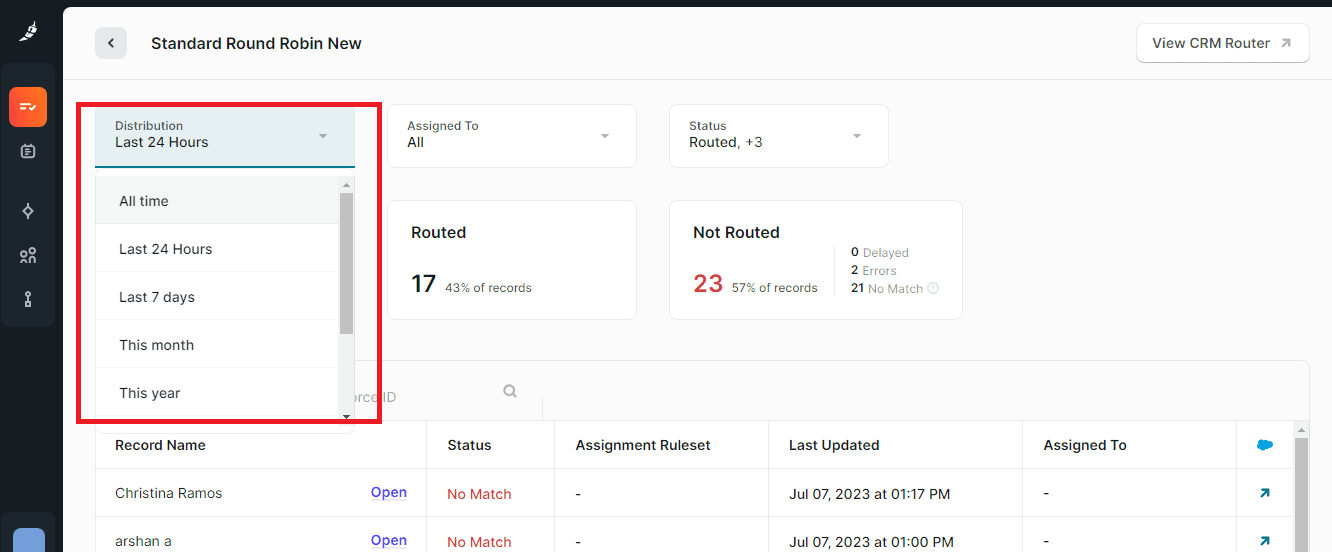Open the highlighted orange routing icon

[28, 107]
